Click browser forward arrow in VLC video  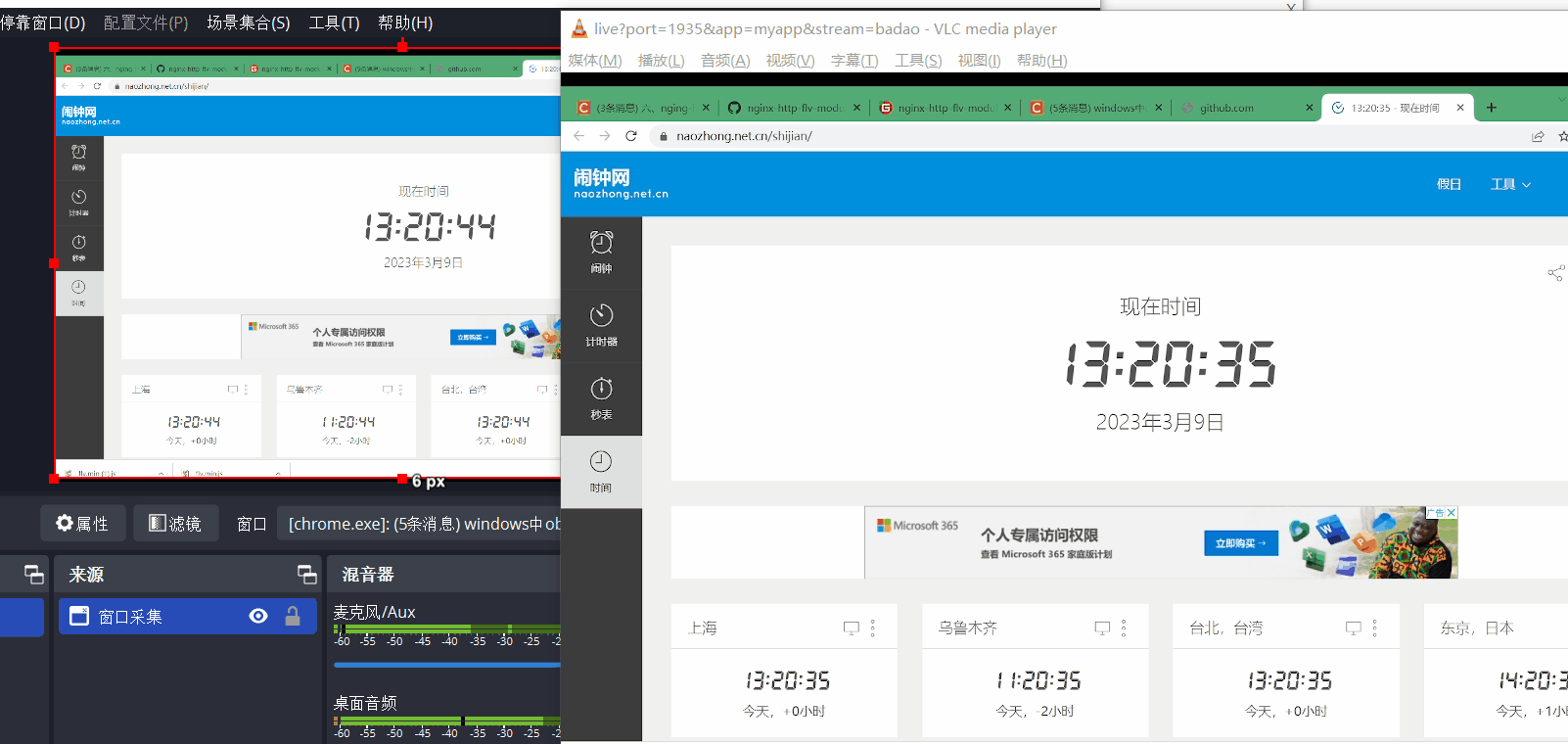point(605,136)
